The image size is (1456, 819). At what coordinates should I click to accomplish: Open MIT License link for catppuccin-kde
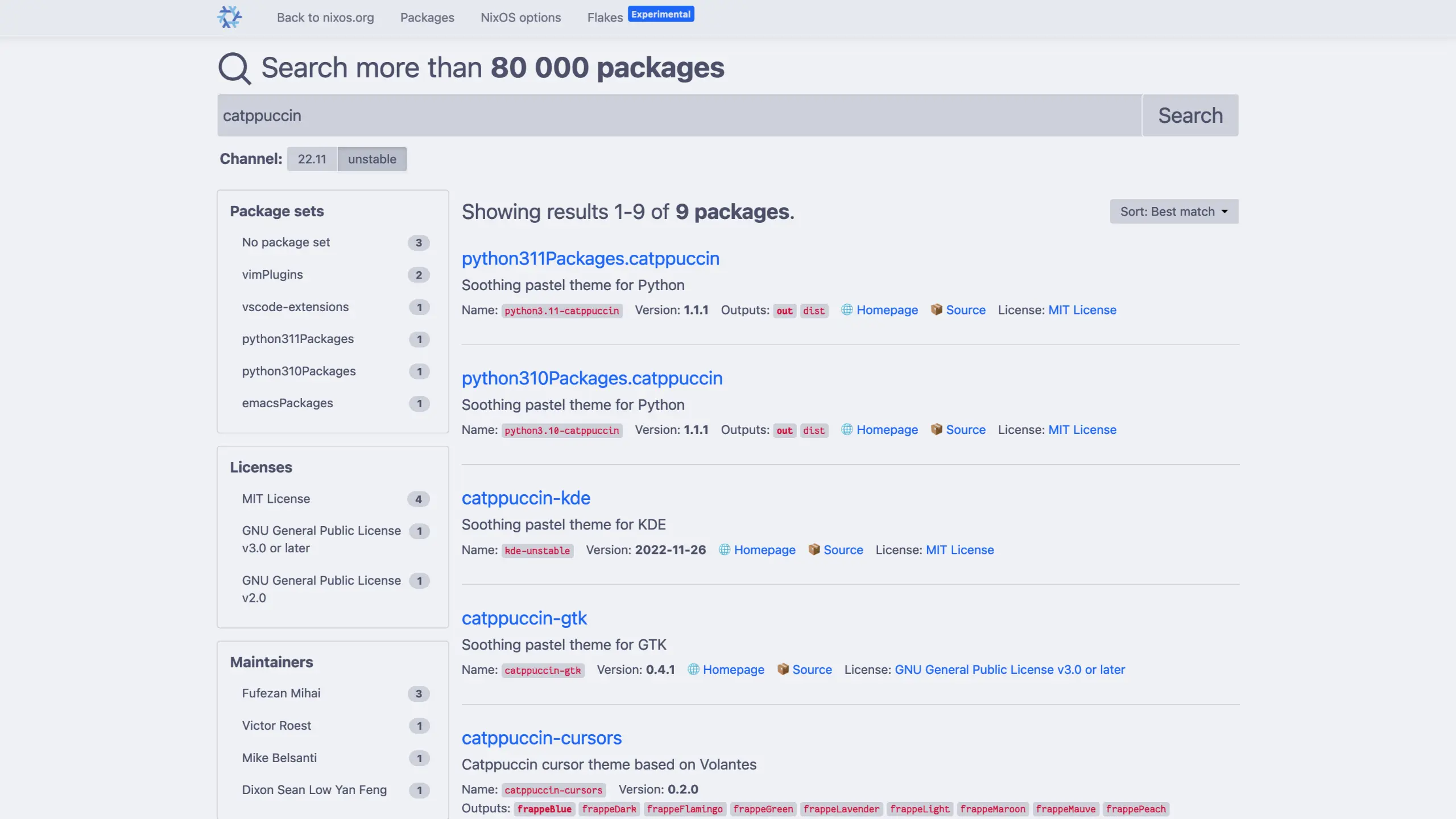[960, 550]
